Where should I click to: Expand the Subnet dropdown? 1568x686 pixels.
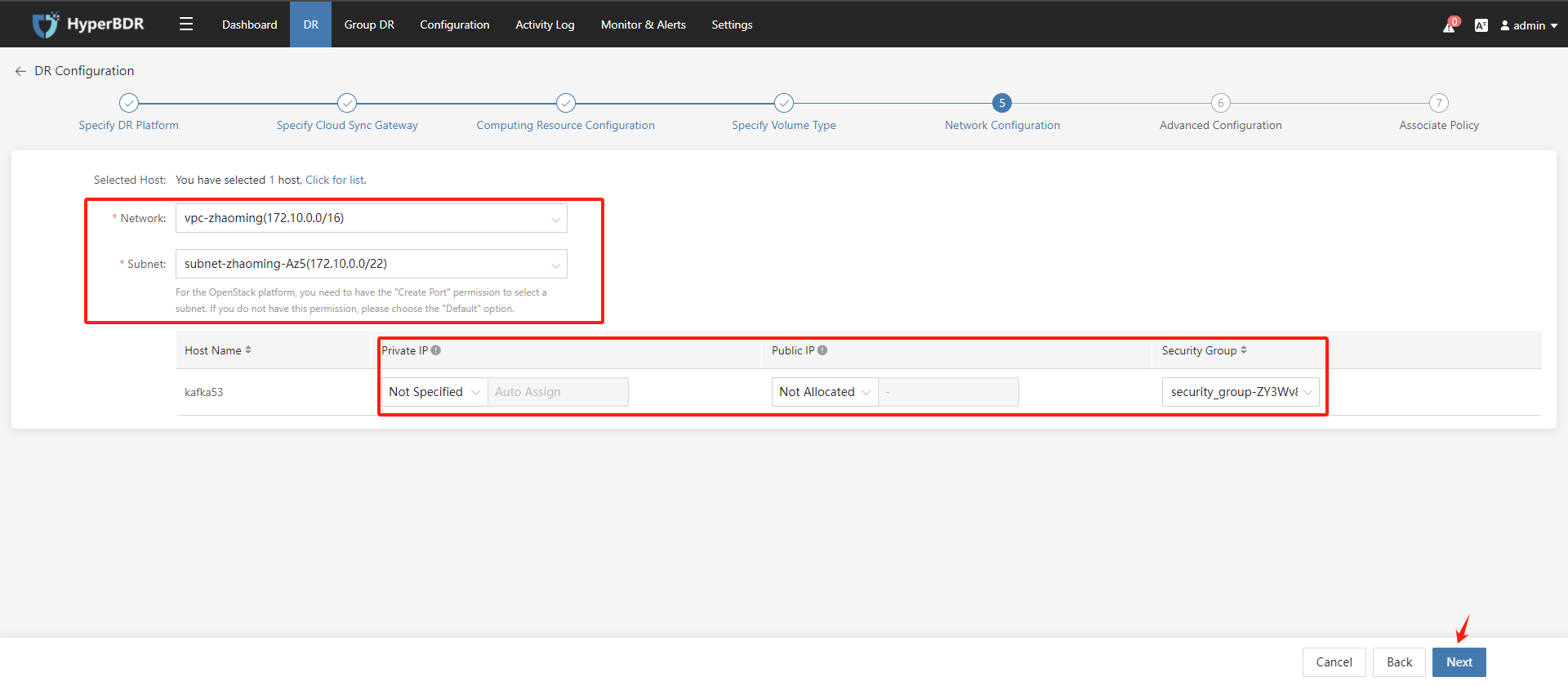click(x=372, y=264)
